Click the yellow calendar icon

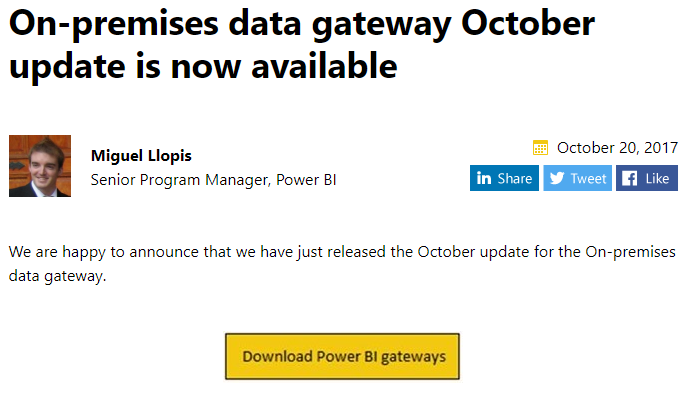click(541, 148)
